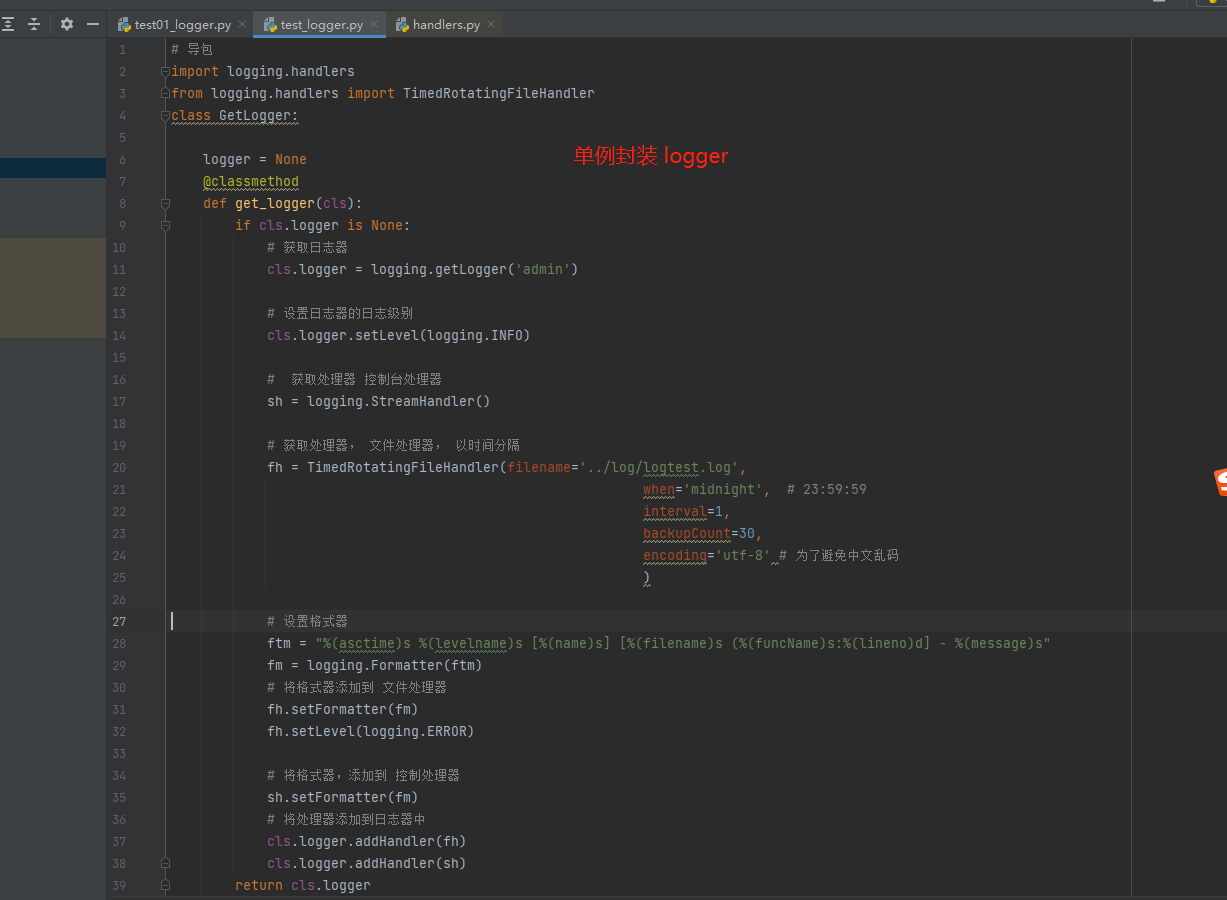Viewport: 1227px width, 900px height.
Task: Click the Python file icon on handlers.py tab
Action: point(402,25)
